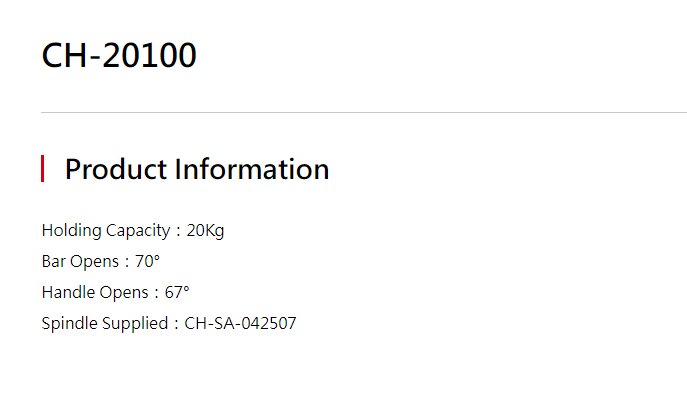Click the red accent bar beside Product Information

pos(42,168)
